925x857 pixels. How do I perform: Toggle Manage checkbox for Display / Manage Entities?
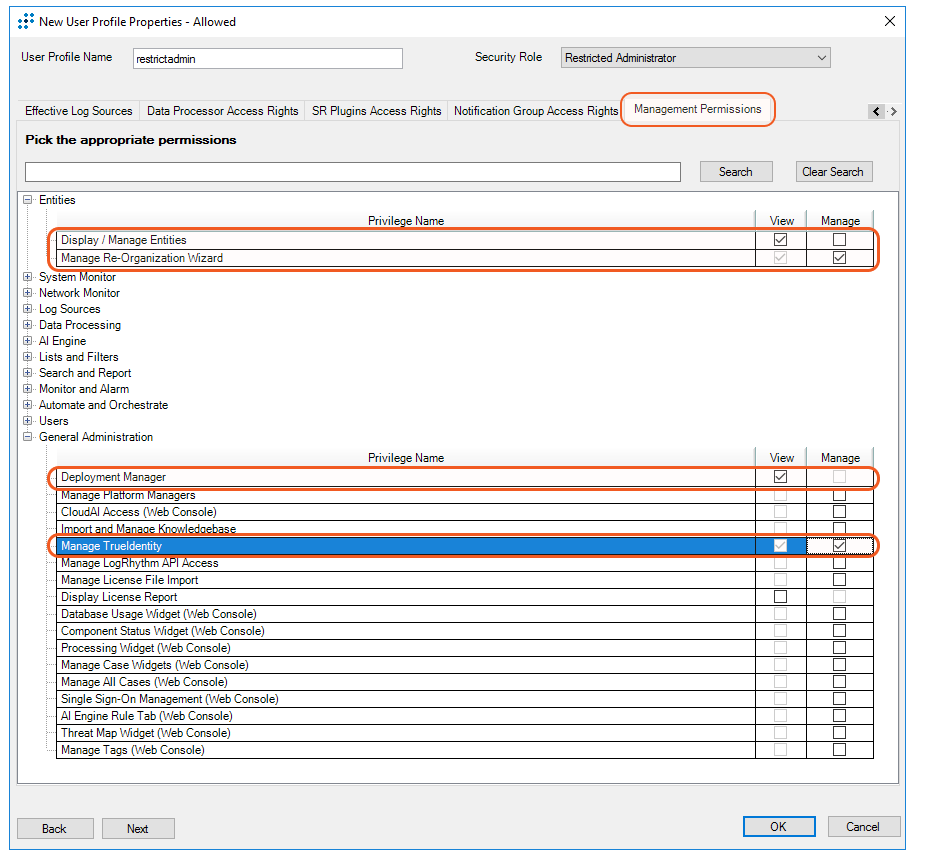(839, 240)
